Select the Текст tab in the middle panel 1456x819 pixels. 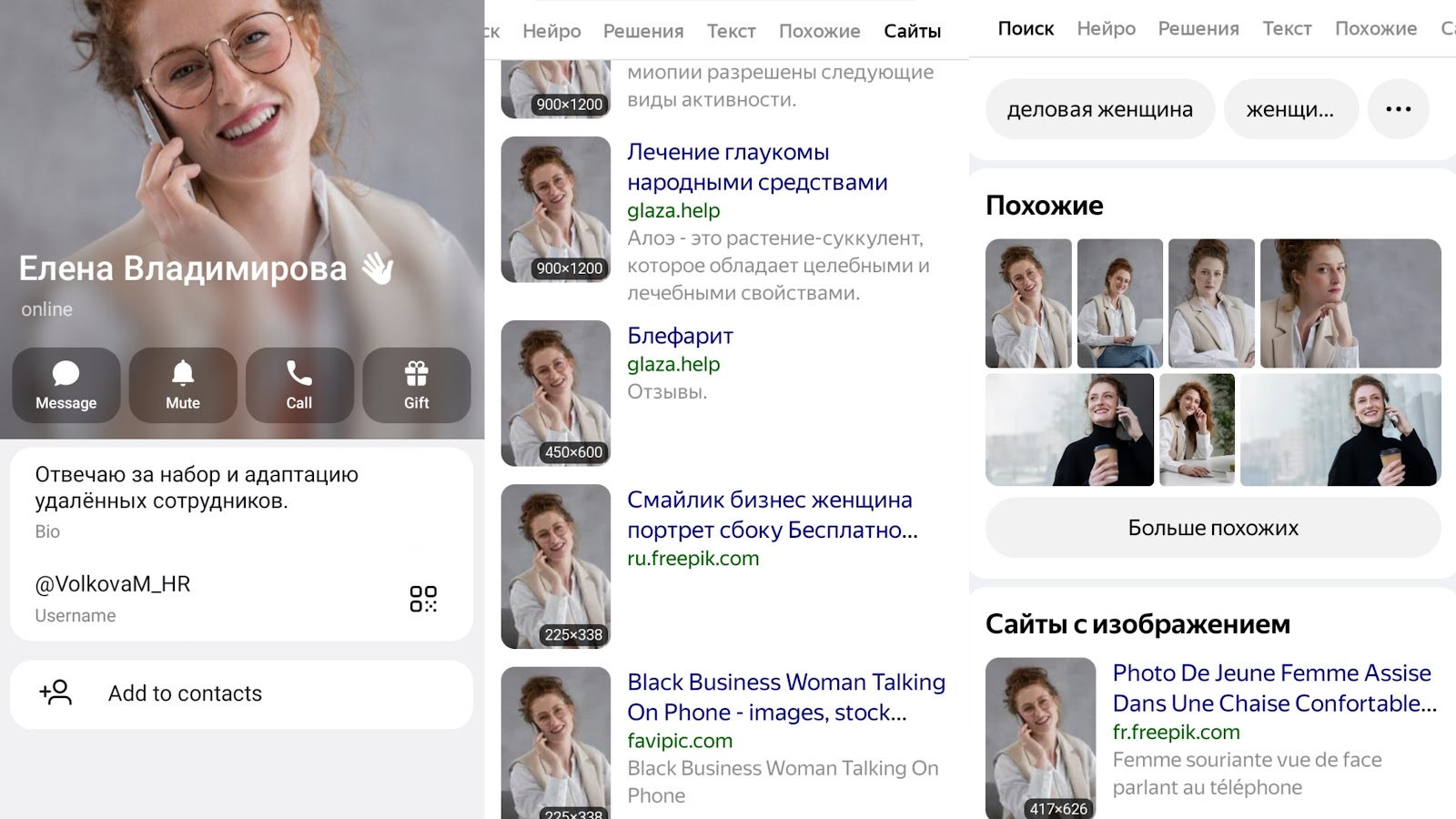click(x=732, y=31)
